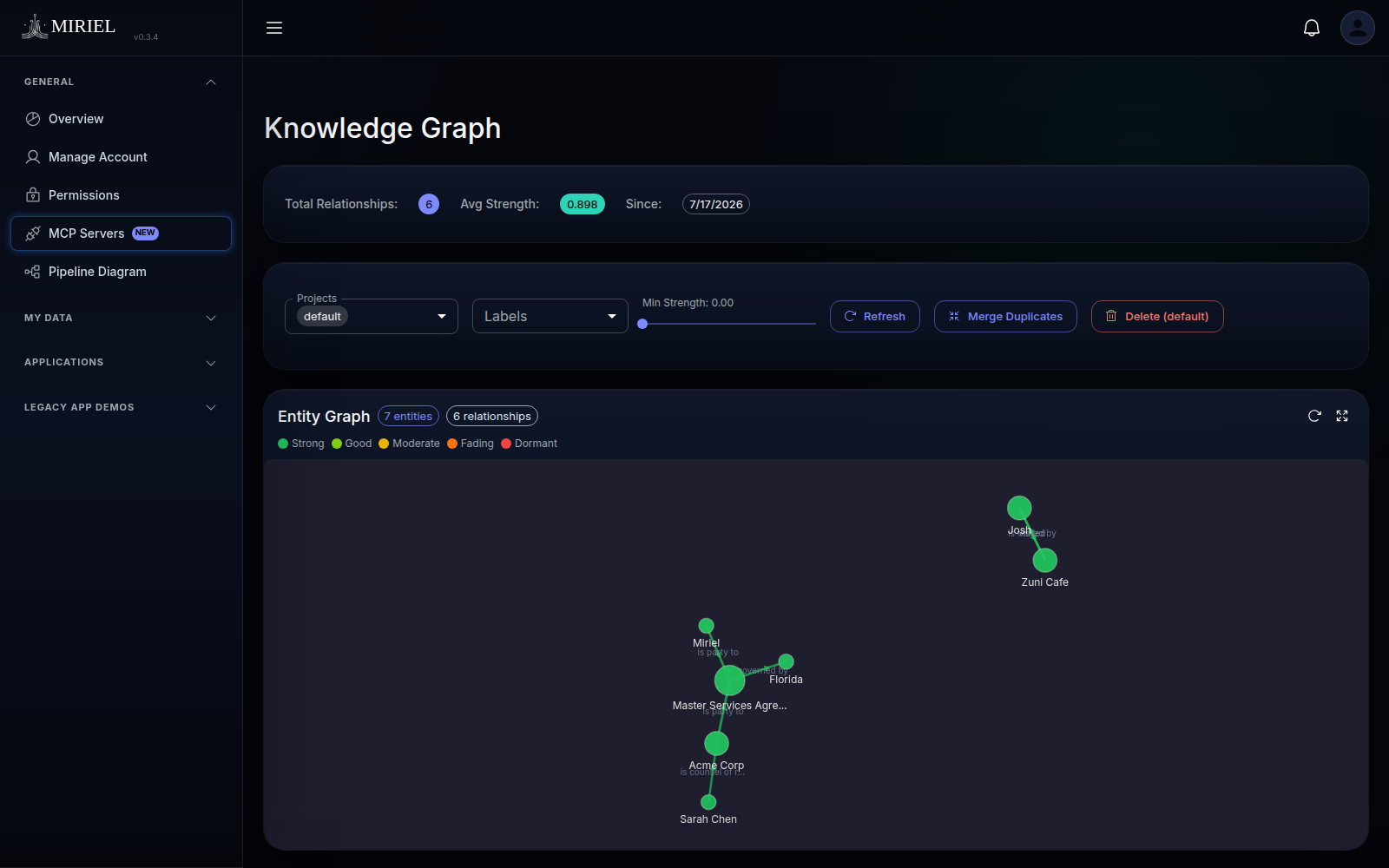Click the Min Strength slider handle
Image resolution: width=1389 pixels, height=868 pixels.
[x=642, y=324]
